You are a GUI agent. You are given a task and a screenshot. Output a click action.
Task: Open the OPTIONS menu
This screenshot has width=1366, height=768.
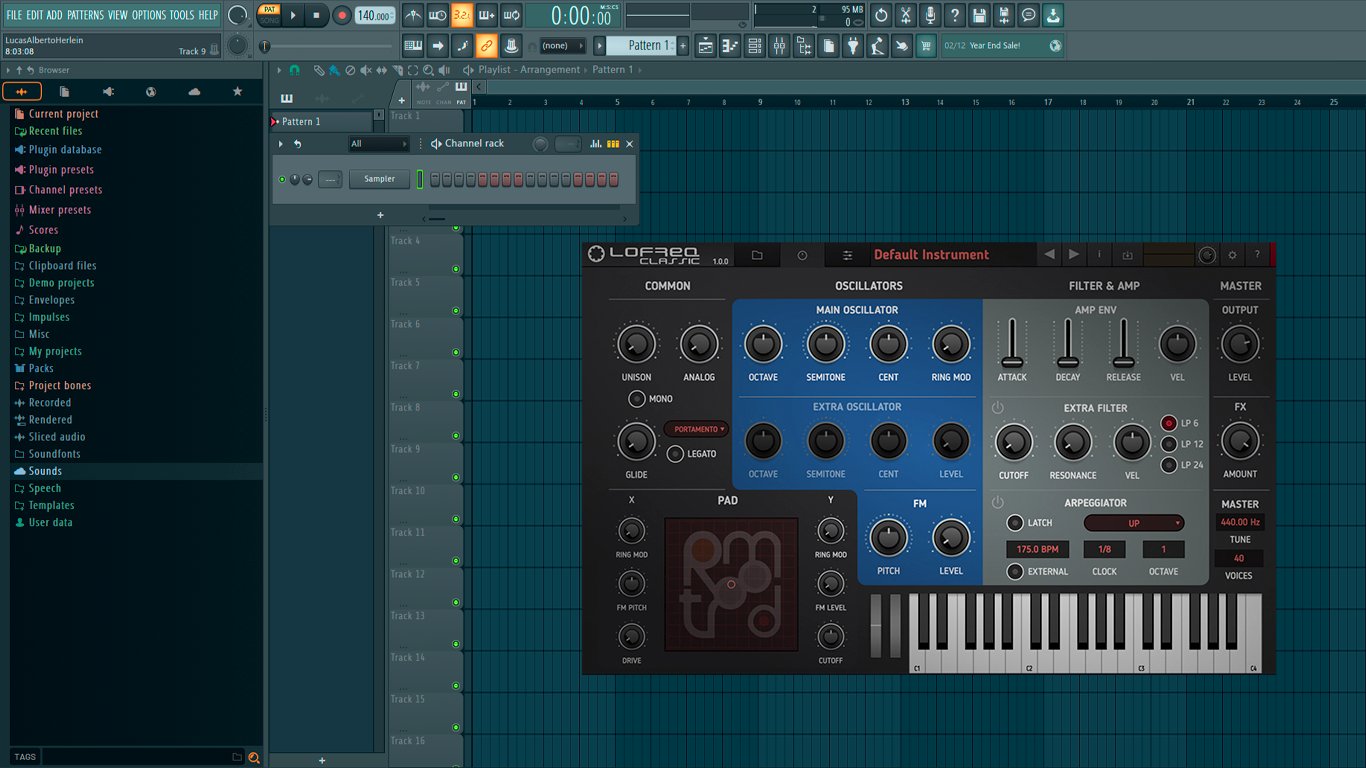149,15
